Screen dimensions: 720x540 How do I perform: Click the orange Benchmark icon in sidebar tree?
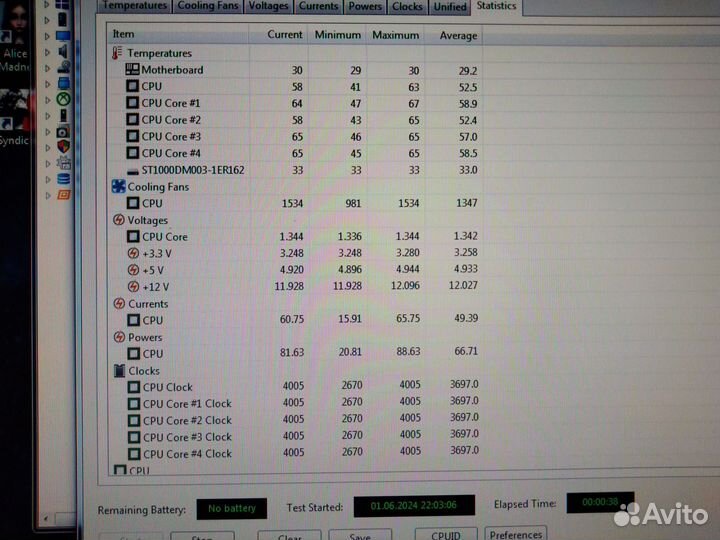[63, 195]
